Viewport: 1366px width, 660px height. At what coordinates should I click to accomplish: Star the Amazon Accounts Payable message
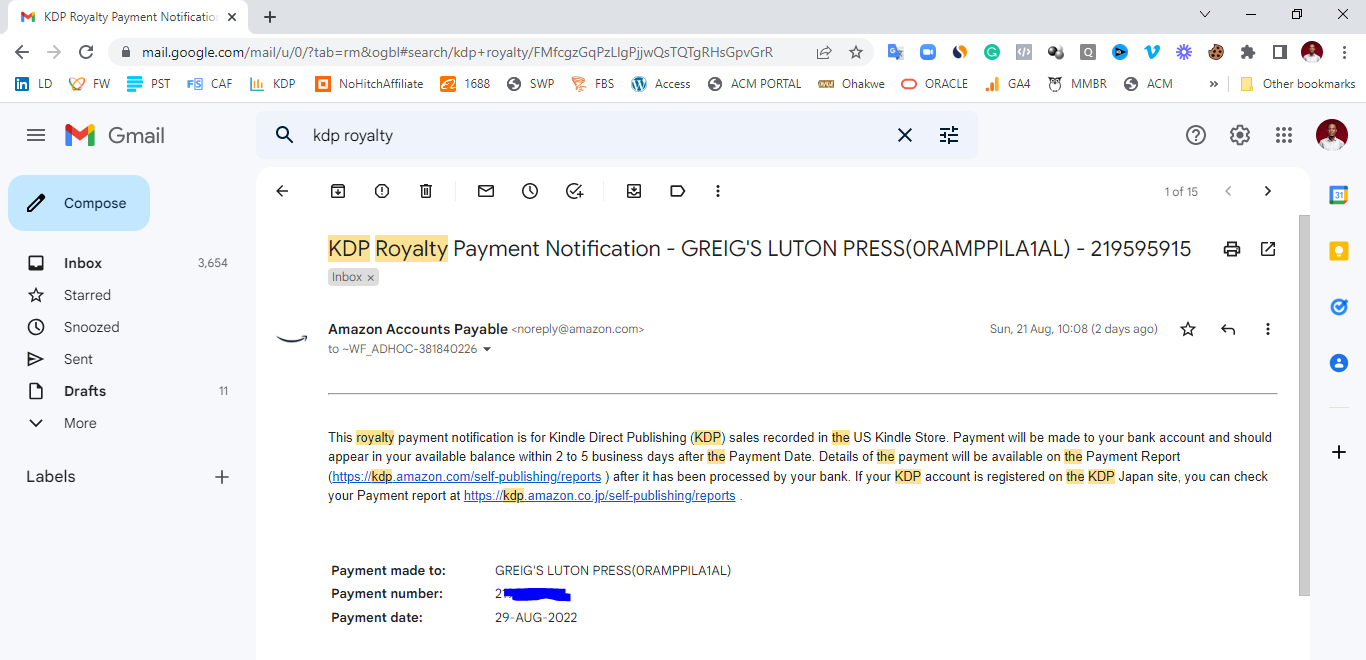(x=1188, y=329)
